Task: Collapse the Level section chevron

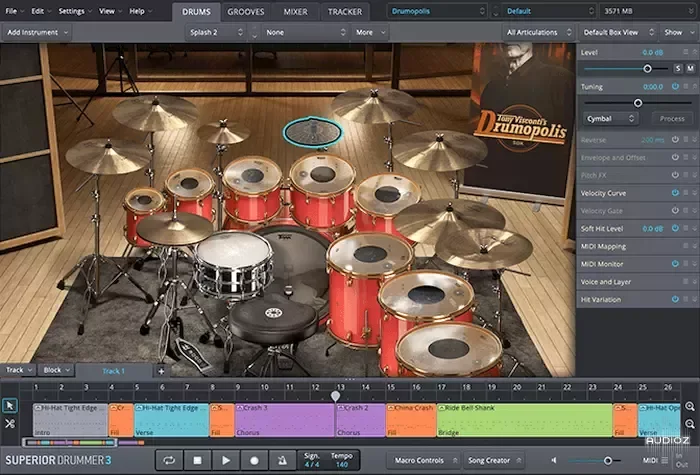Action: [x=695, y=52]
